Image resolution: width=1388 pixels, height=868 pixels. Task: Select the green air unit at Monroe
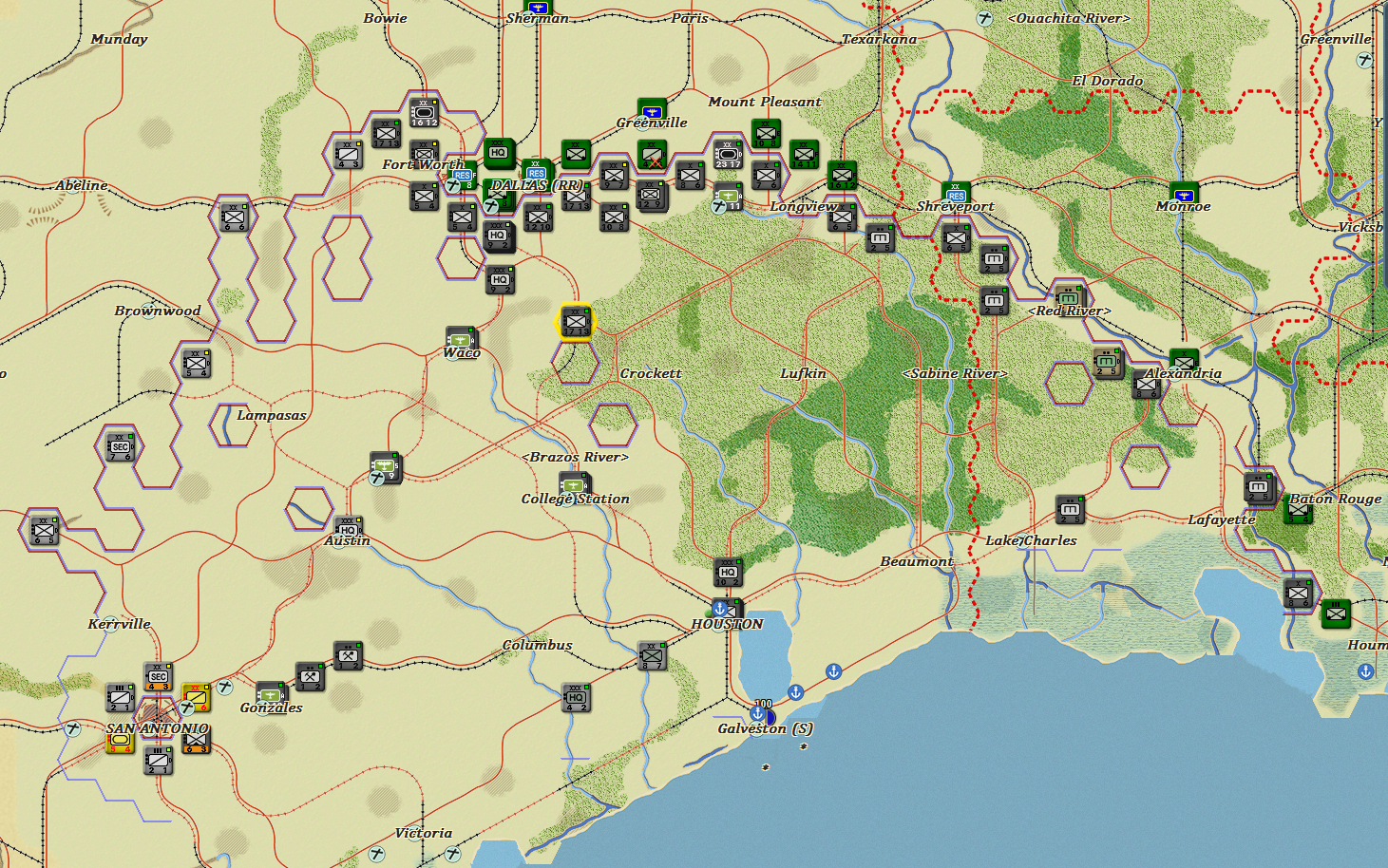pos(1184,194)
